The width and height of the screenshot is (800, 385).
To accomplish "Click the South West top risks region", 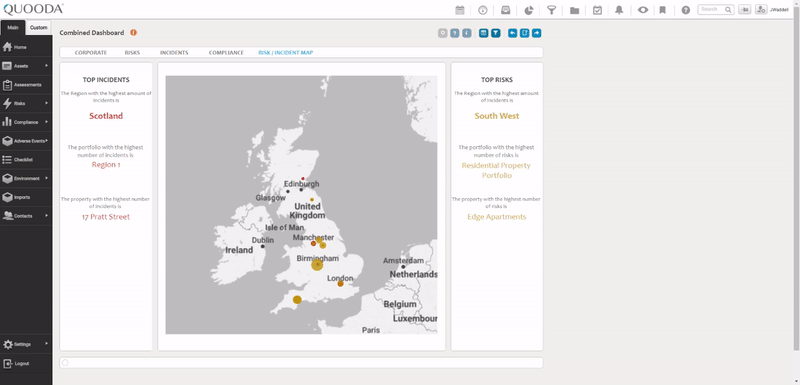I will tap(497, 116).
